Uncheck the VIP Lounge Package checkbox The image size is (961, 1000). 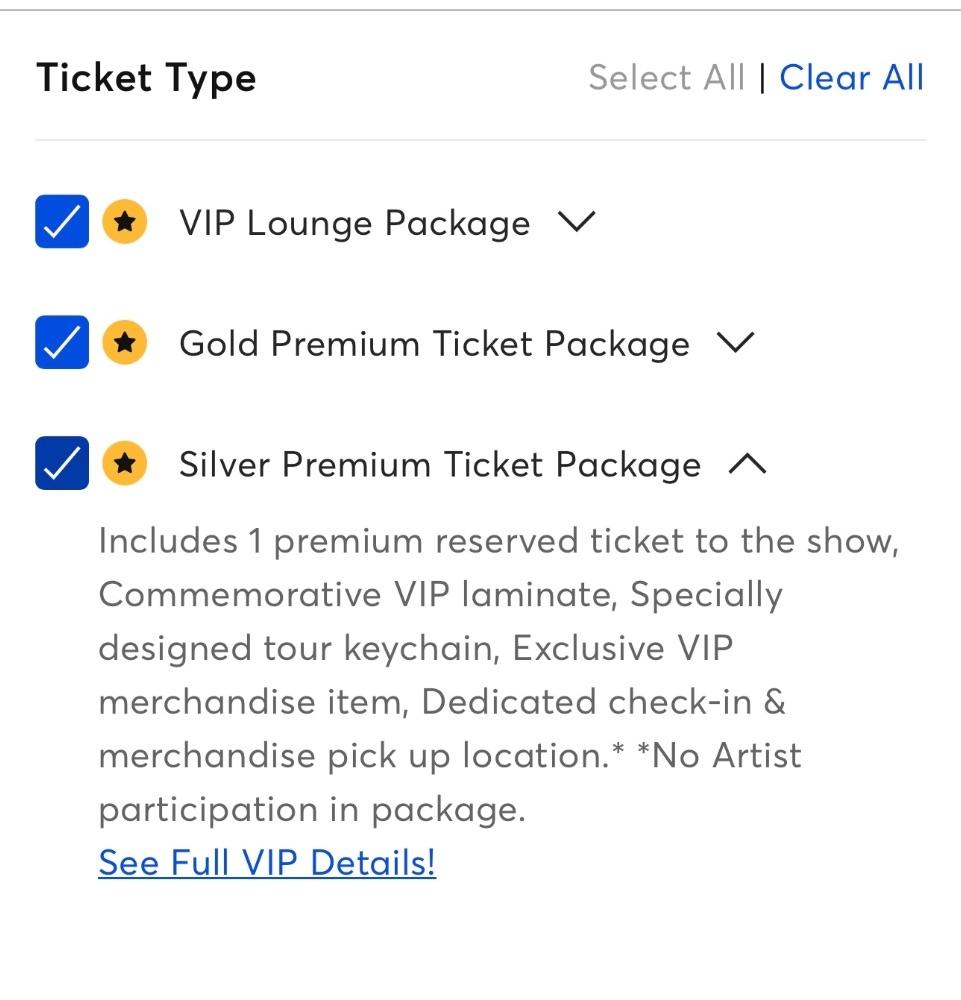tap(62, 222)
